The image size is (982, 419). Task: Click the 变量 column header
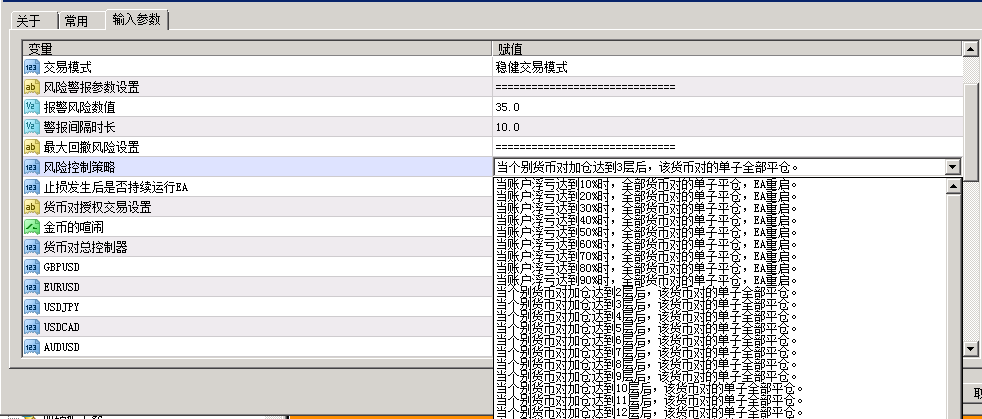tap(257, 49)
